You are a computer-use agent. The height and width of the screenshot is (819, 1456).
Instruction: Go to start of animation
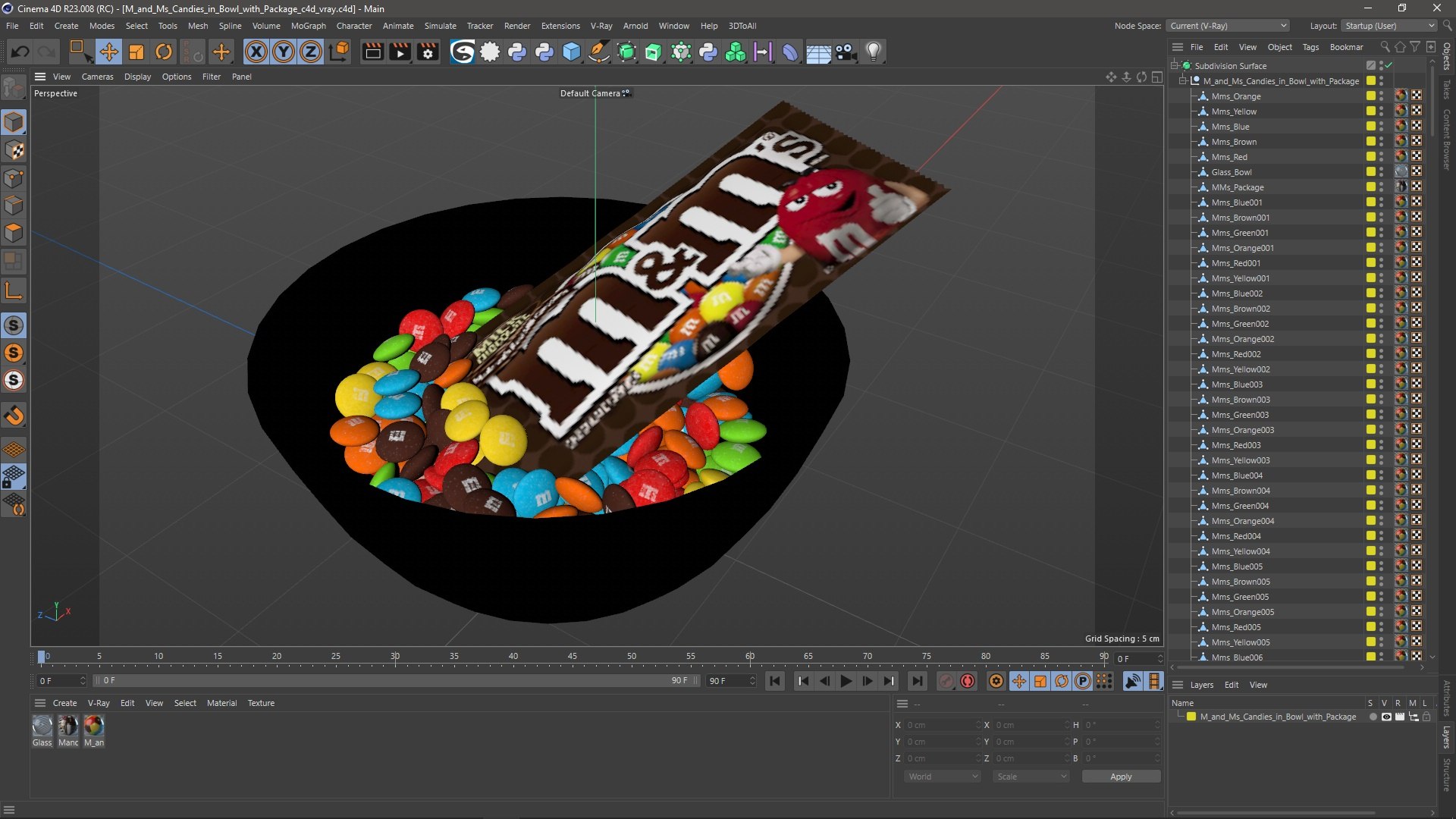click(x=774, y=681)
